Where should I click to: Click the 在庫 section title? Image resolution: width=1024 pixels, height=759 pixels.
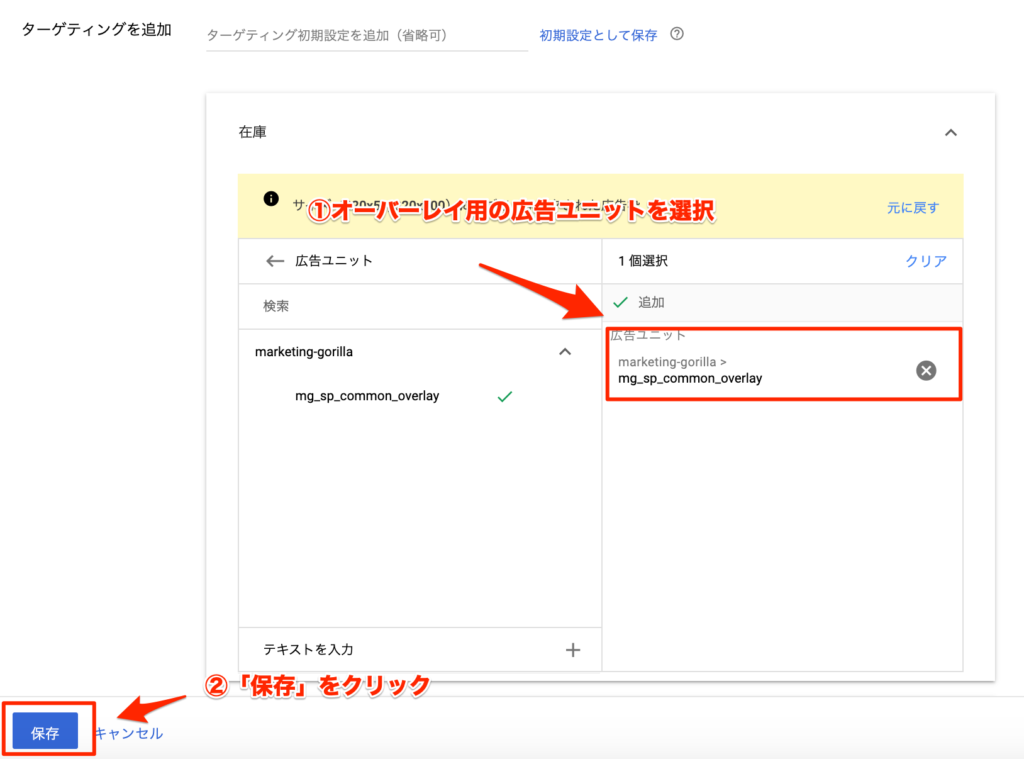(252, 133)
